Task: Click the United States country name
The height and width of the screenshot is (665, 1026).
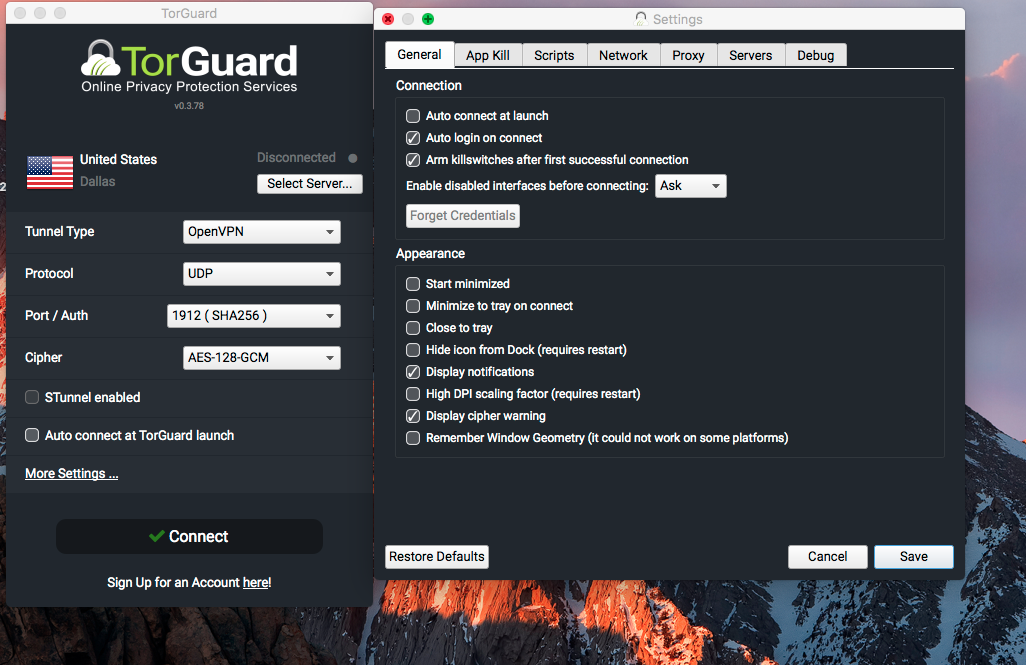Action: pos(118,160)
